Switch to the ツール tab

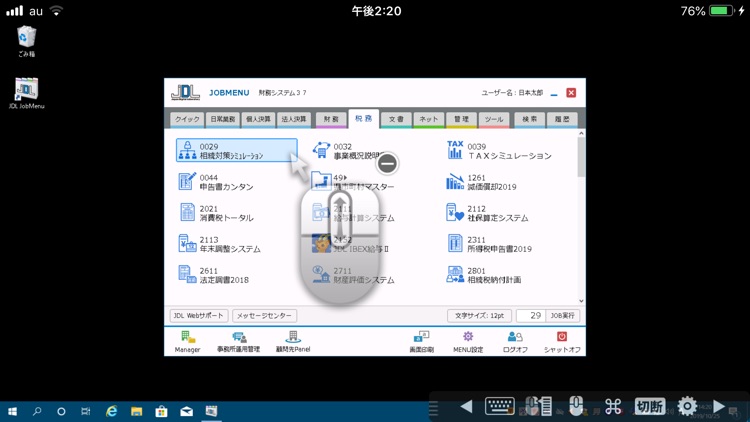pos(494,119)
